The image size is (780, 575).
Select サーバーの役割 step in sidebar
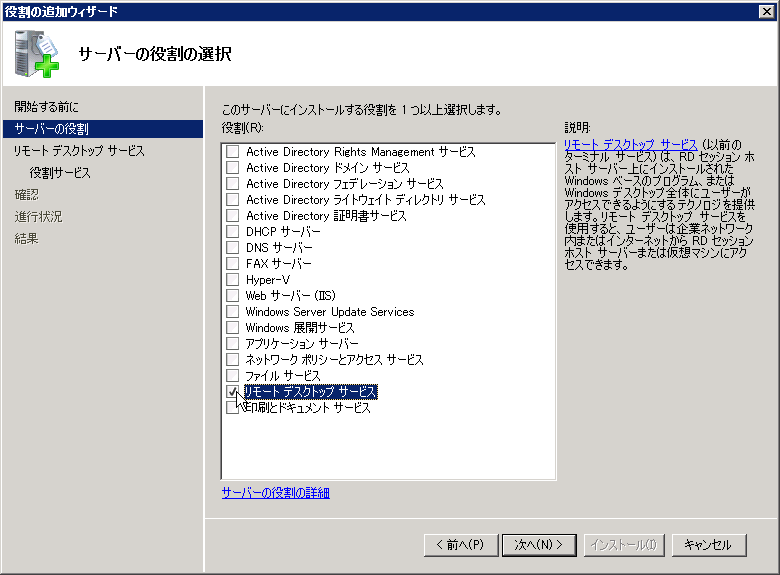[x=103, y=129]
